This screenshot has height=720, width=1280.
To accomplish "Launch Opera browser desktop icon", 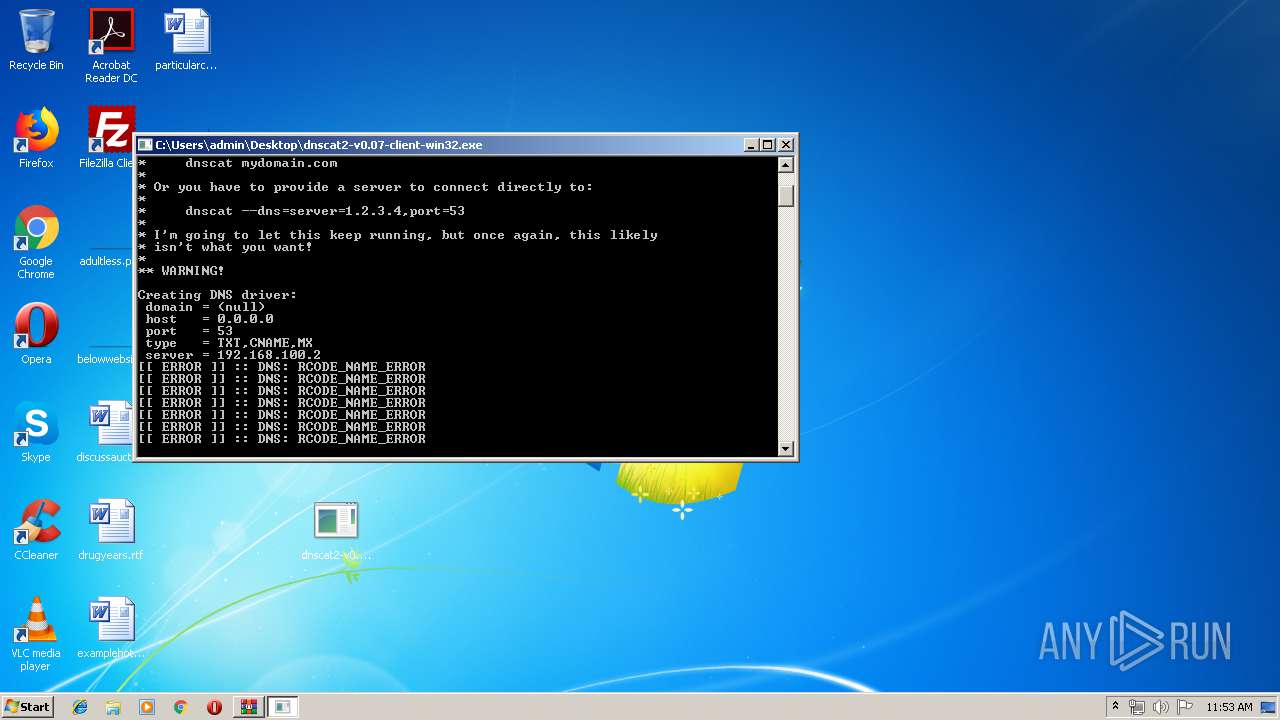I will (x=36, y=334).
